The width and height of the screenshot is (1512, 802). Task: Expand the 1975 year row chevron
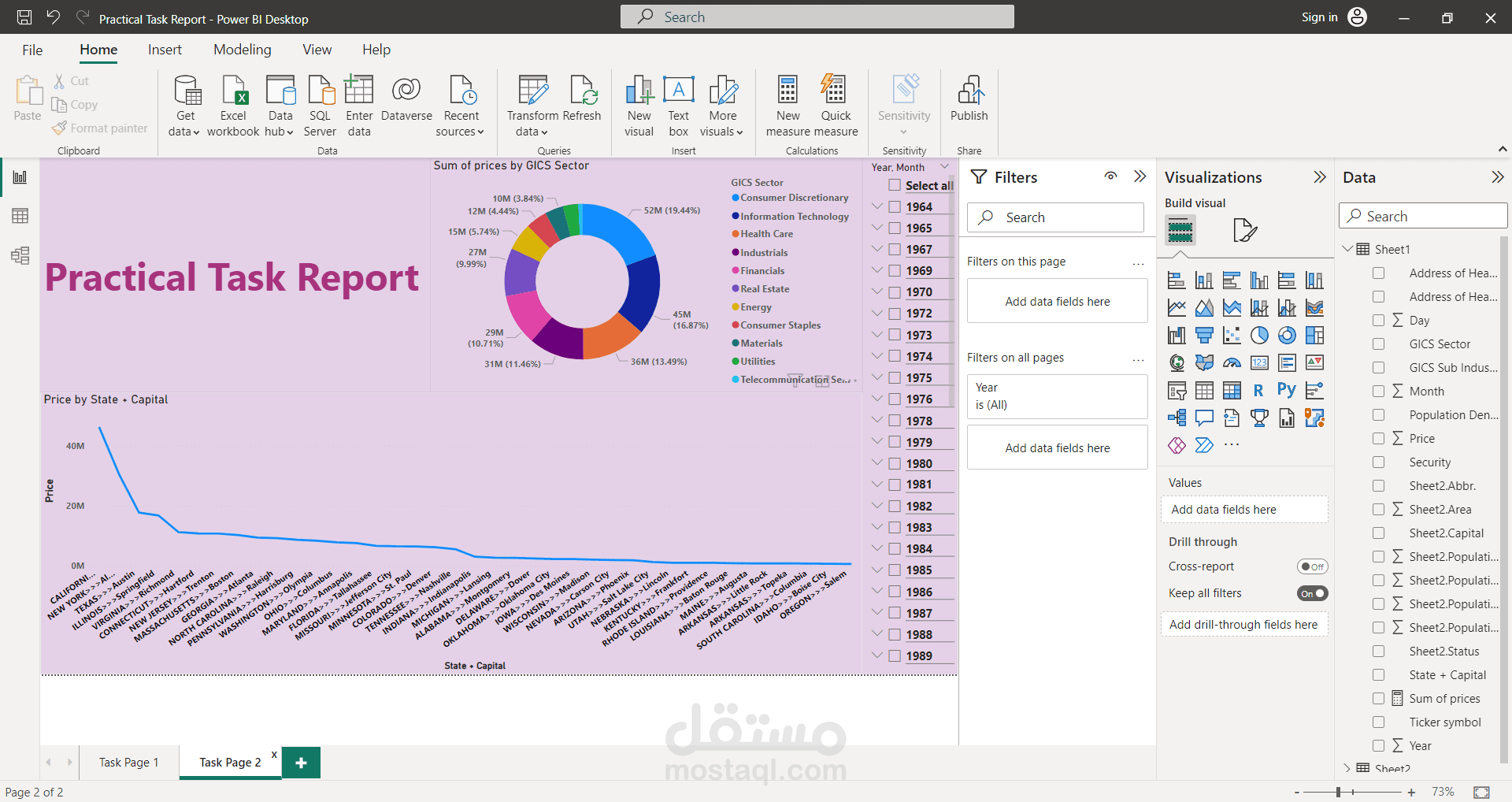point(877,377)
